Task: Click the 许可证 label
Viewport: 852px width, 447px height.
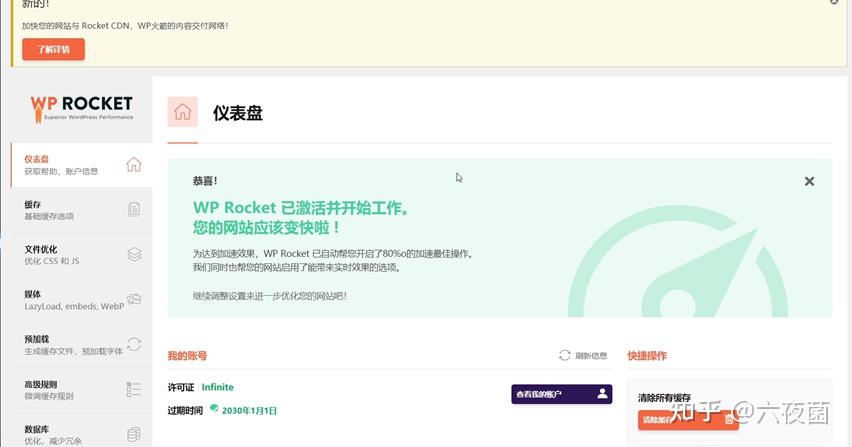Action: [x=181, y=387]
